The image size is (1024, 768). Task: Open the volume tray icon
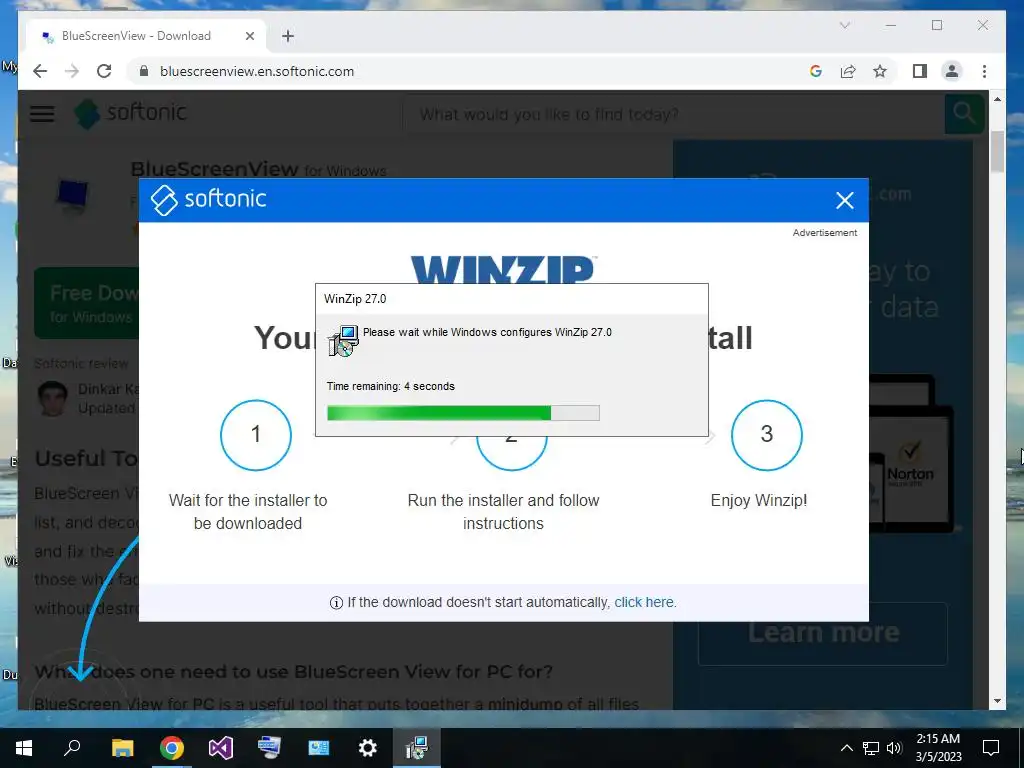tap(894, 748)
